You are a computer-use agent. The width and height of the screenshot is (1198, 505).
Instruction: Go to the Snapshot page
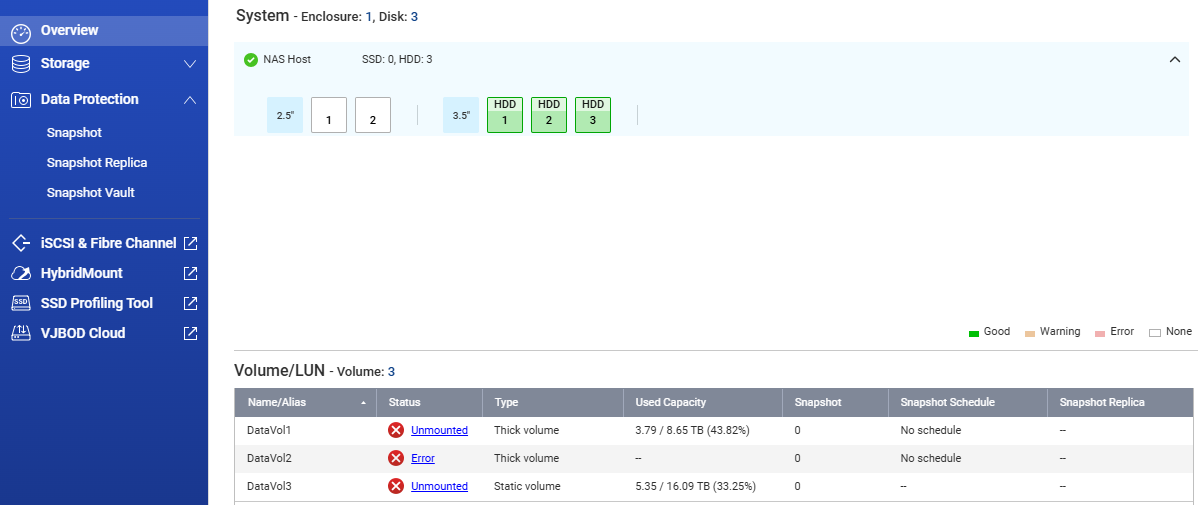click(74, 132)
